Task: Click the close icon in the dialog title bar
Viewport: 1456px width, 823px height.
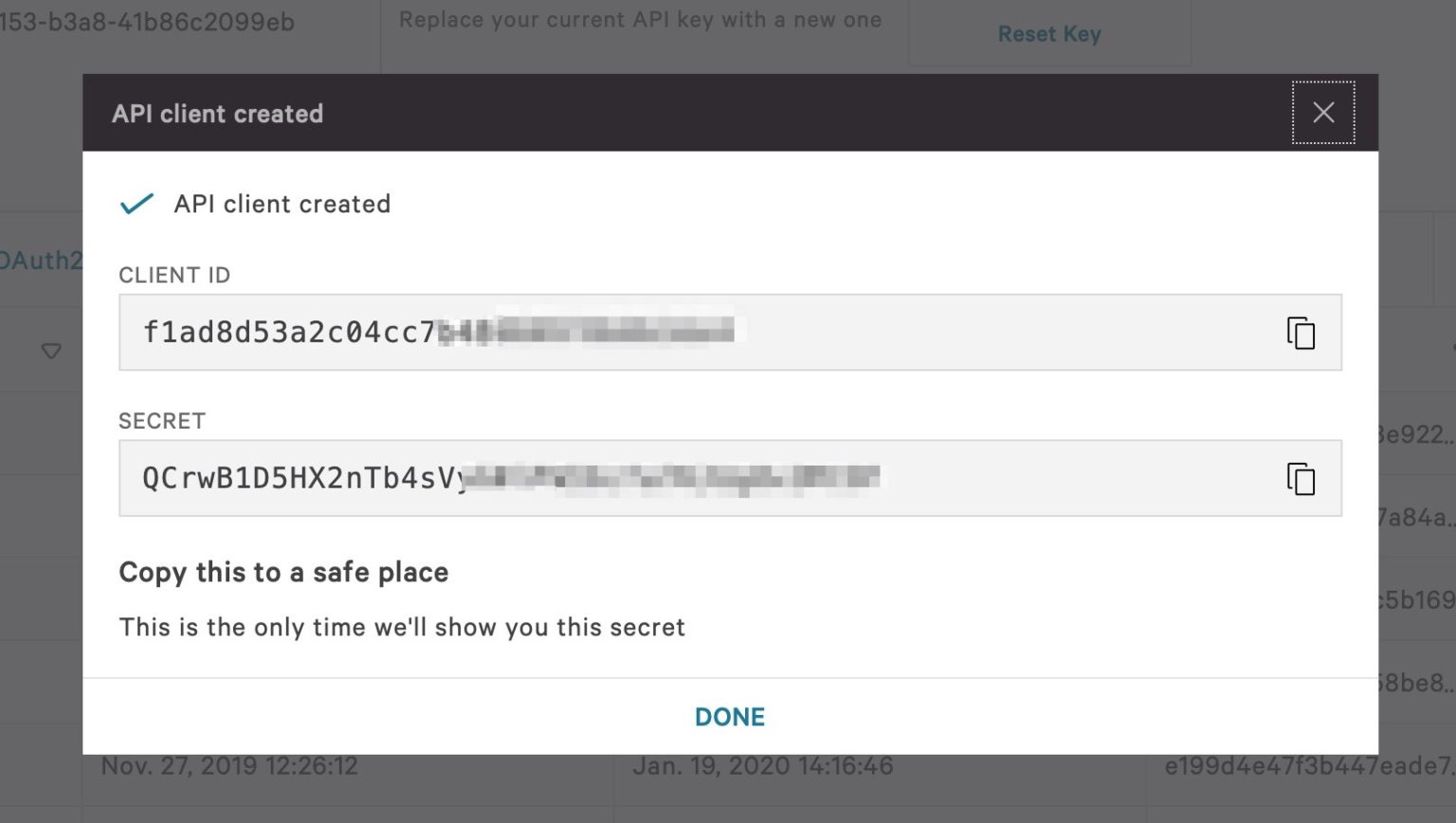Action: tap(1323, 112)
